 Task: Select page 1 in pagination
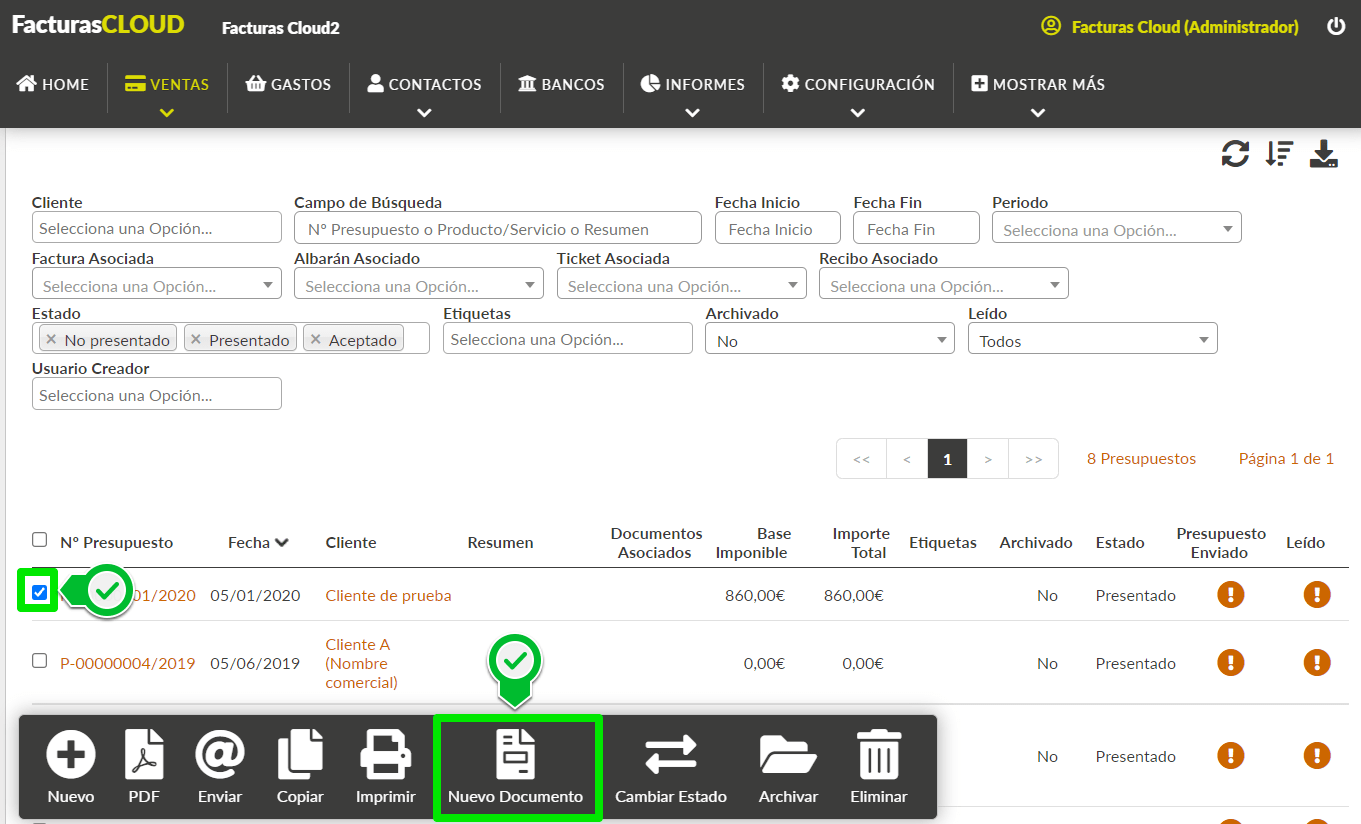(x=947, y=459)
